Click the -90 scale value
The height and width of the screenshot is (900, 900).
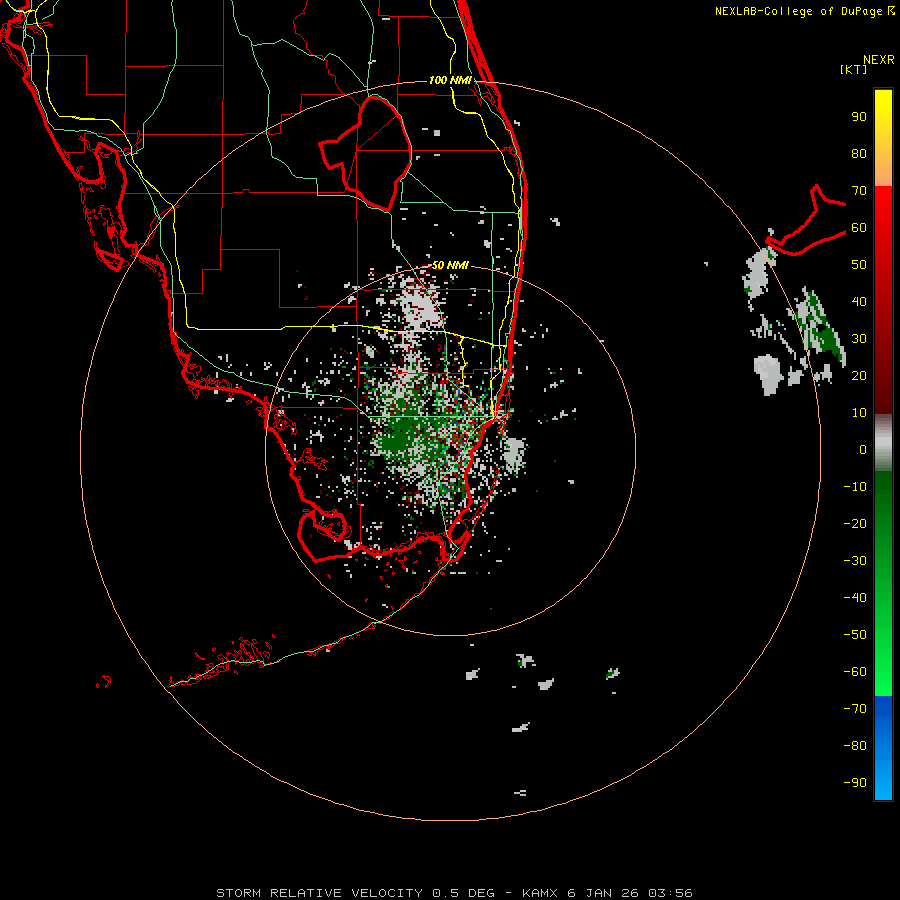click(855, 783)
